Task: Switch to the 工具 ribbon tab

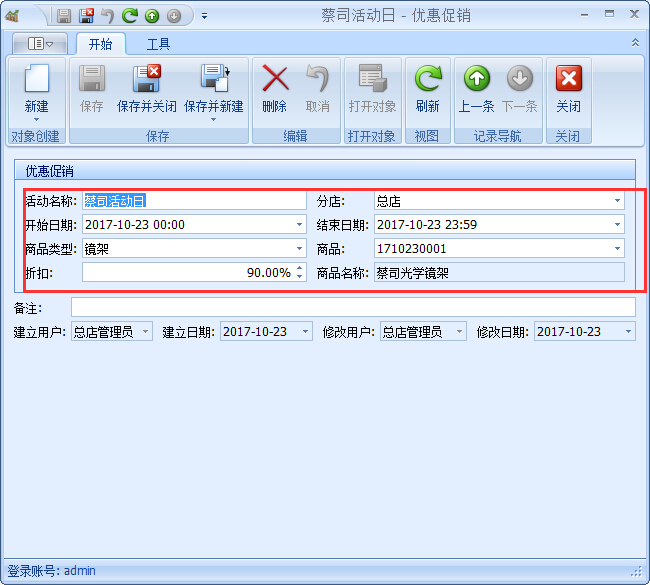Action: [x=158, y=44]
